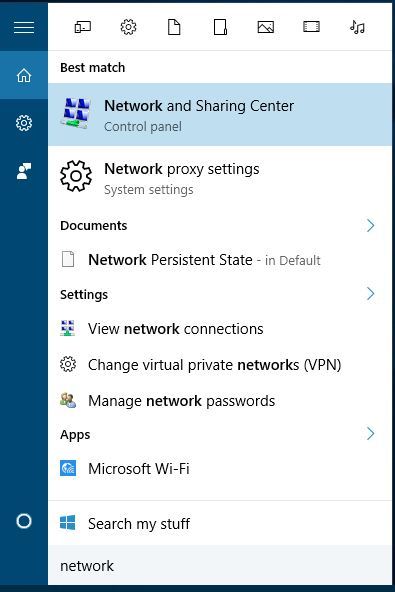Filter results by Documents icon
The image size is (395, 592).
pos(174,27)
